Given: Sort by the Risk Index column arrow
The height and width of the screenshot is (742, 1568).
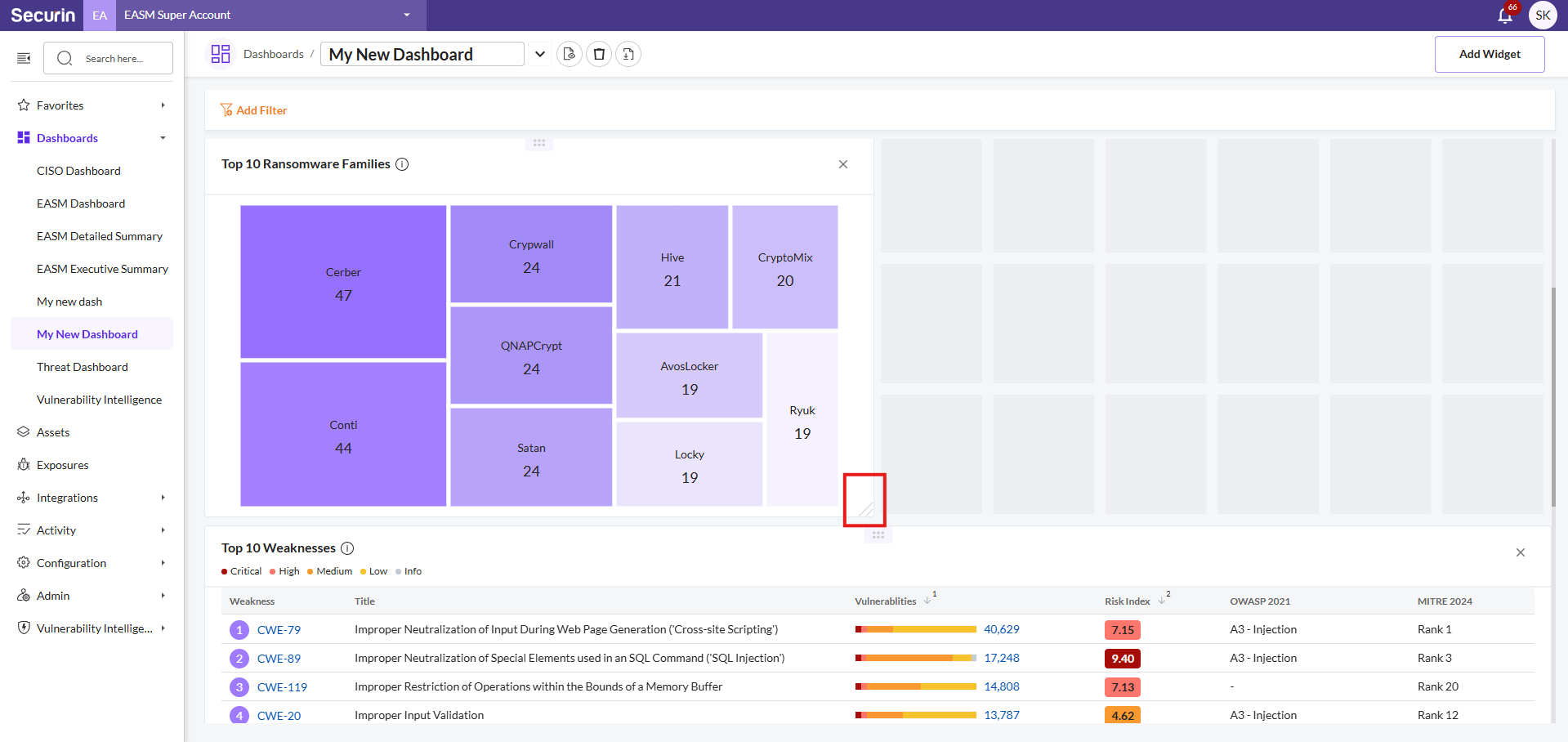Looking at the screenshot, I should click(1161, 601).
